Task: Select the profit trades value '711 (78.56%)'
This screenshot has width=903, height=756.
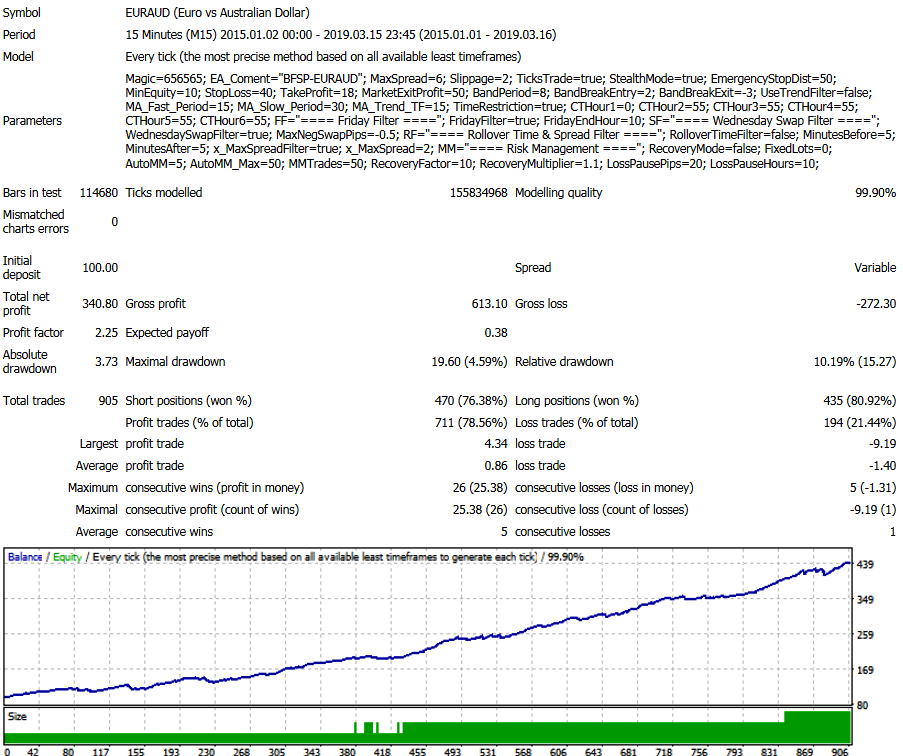Action: [471, 423]
